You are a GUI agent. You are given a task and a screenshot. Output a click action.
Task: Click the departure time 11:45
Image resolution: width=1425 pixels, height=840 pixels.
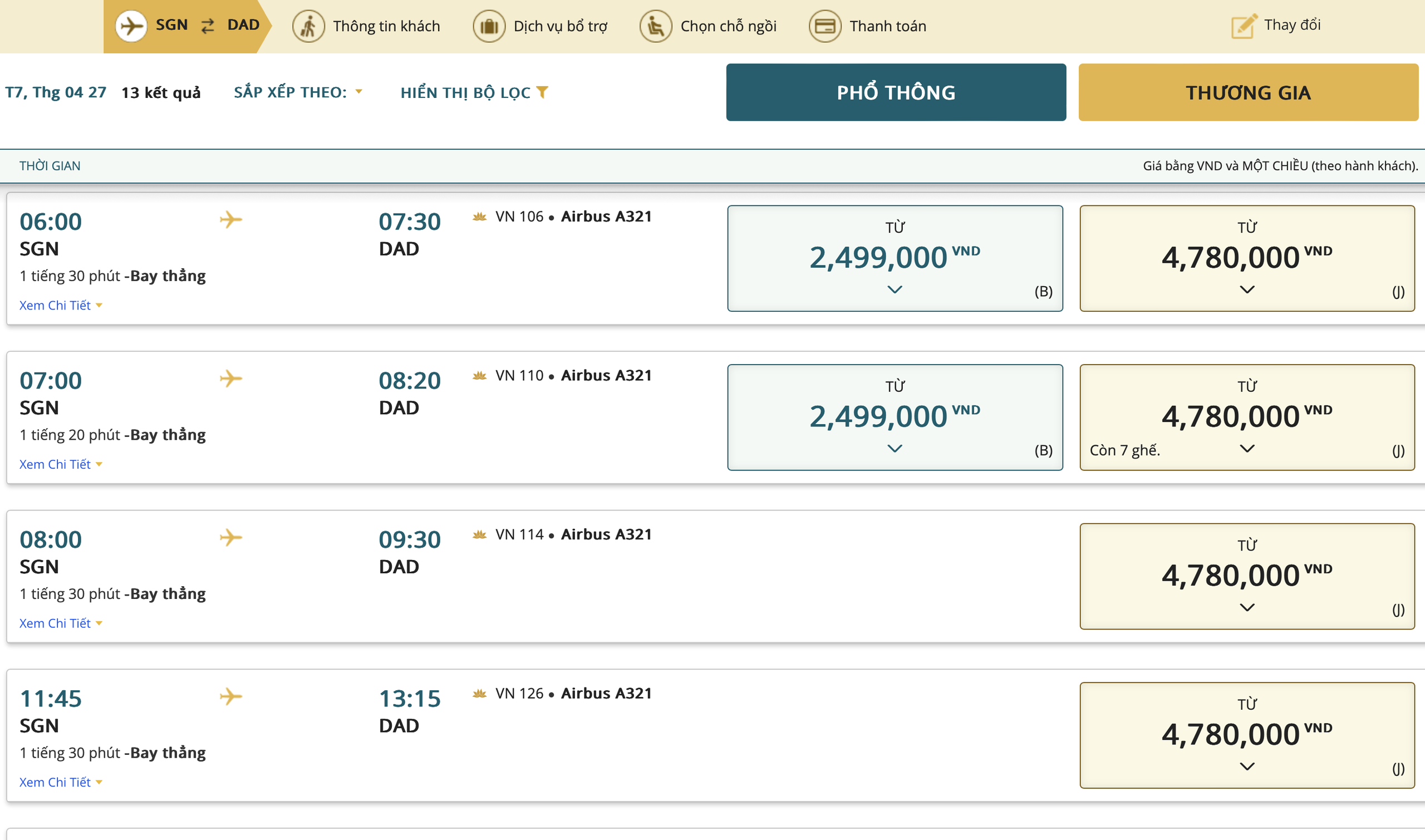point(50,699)
